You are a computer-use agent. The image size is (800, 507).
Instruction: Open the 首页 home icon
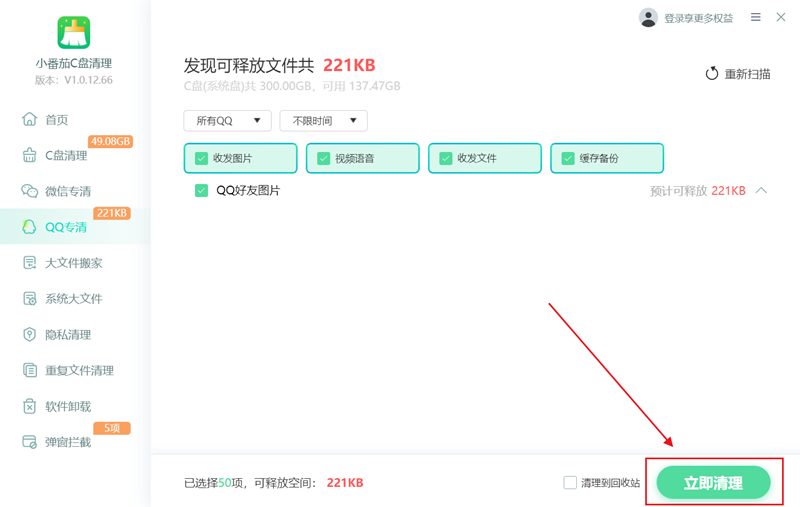[30, 119]
